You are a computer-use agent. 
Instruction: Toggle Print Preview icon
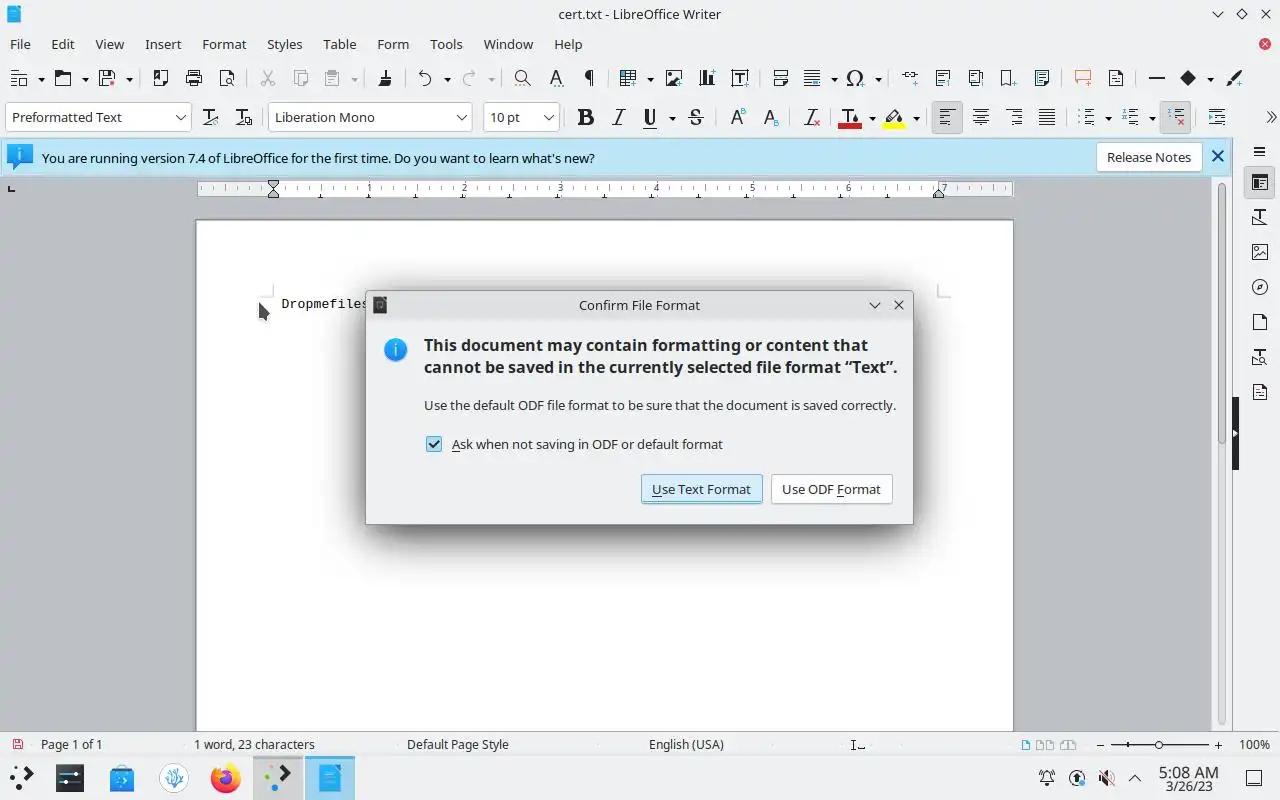click(x=227, y=78)
